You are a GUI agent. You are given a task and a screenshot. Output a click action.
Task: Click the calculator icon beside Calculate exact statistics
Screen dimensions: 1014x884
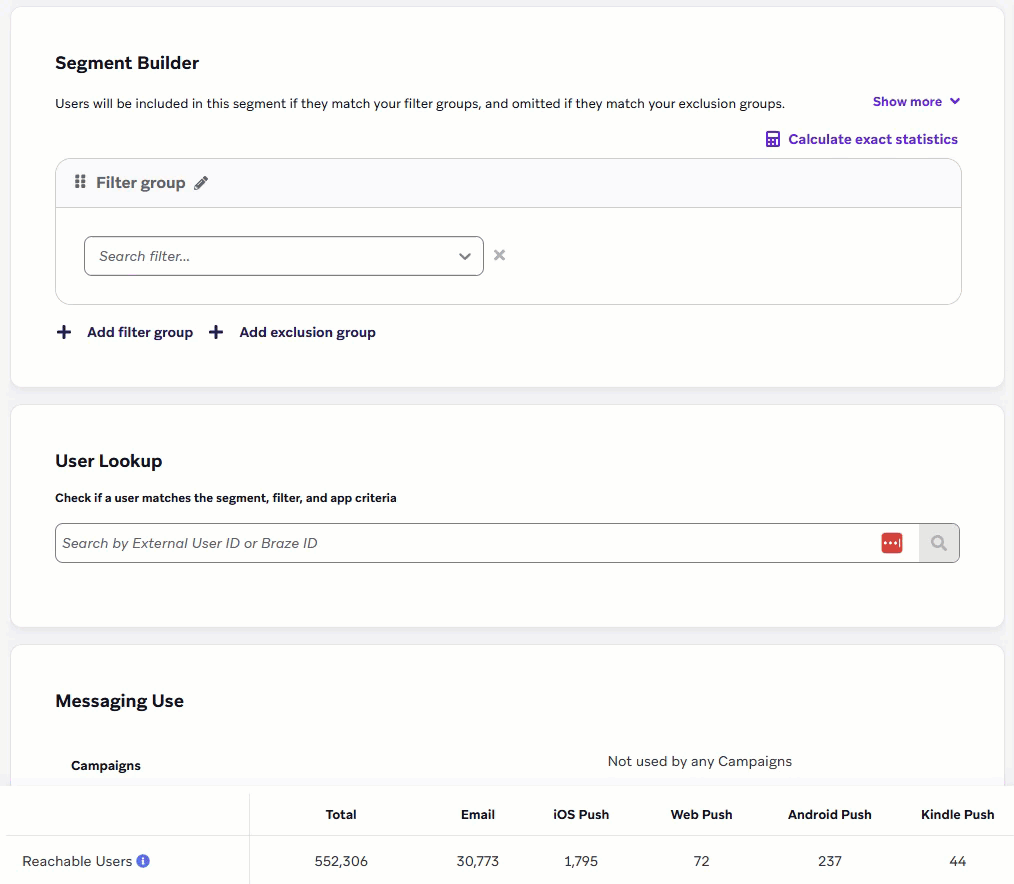pos(772,140)
